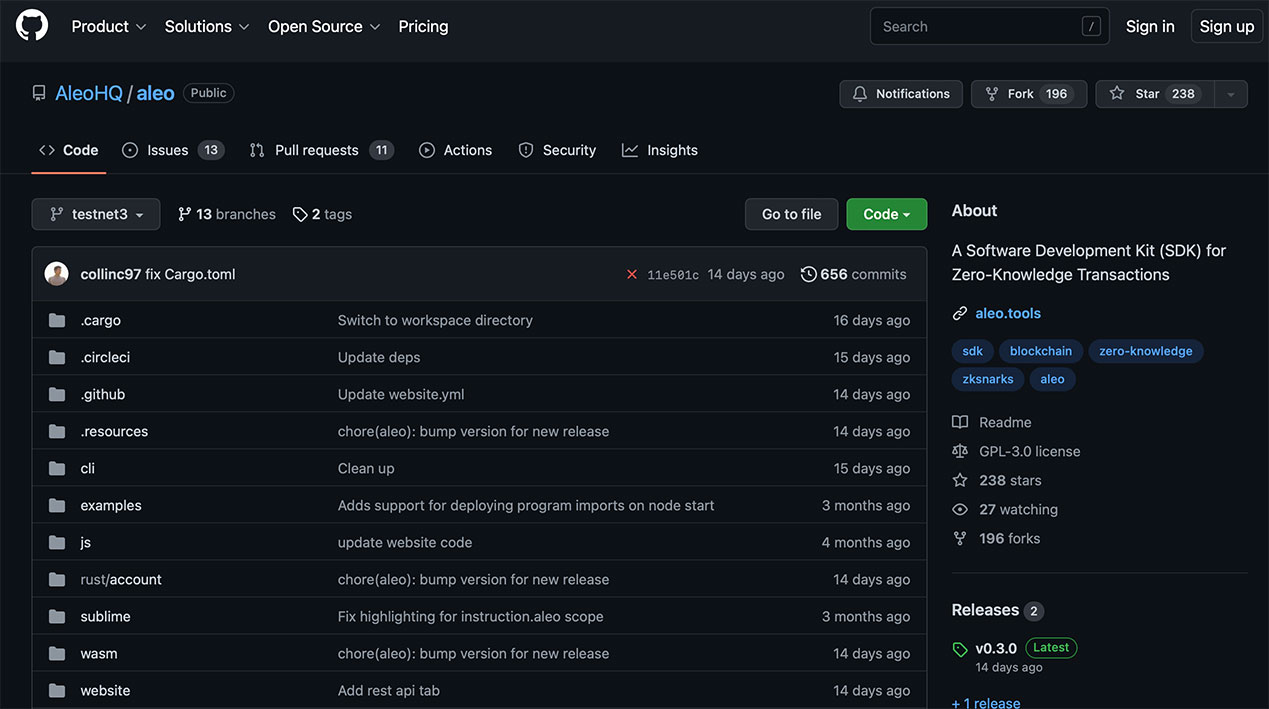
Task: Click the sublime folder icon
Action: pyautogui.click(x=57, y=616)
